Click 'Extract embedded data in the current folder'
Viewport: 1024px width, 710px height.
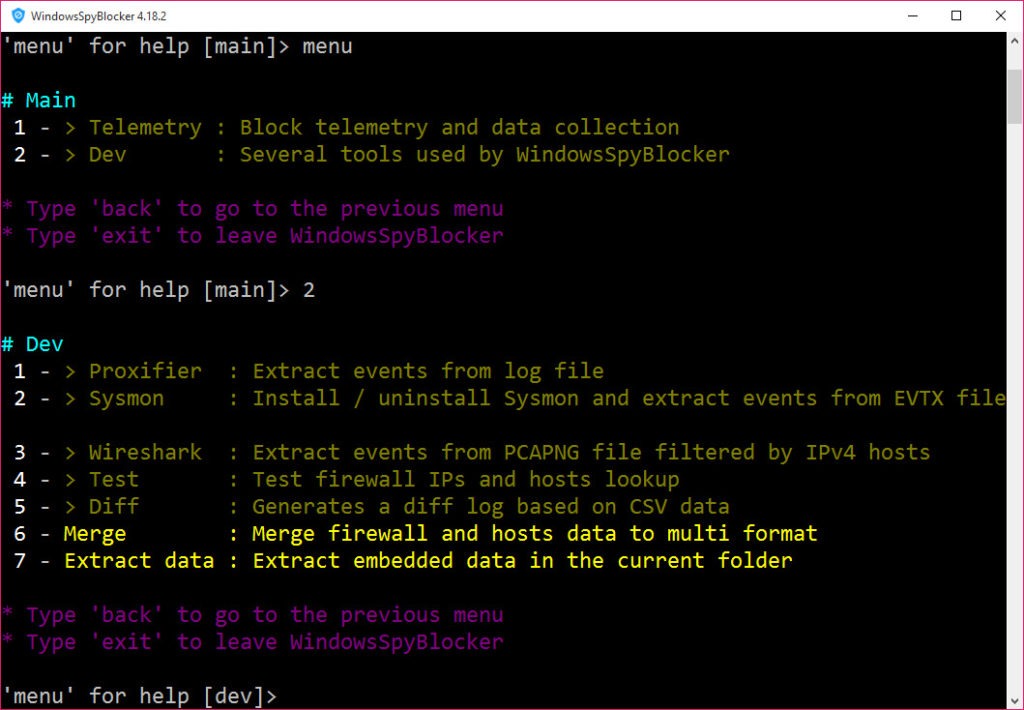point(522,560)
